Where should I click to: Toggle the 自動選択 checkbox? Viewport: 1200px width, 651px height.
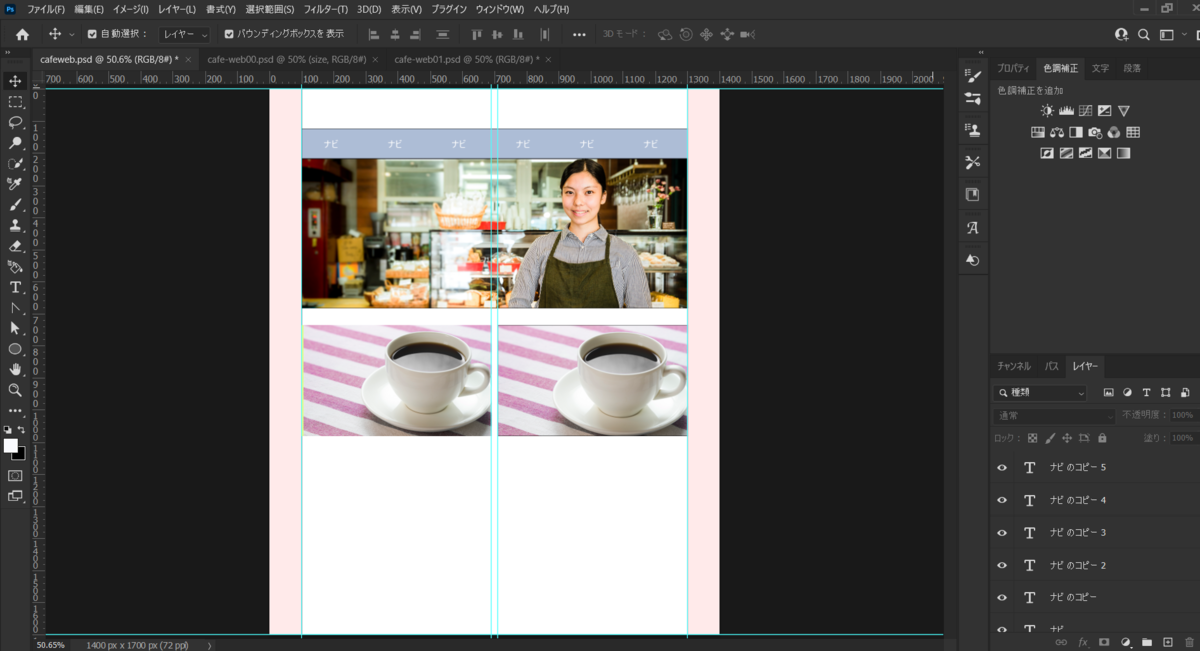click(x=92, y=34)
